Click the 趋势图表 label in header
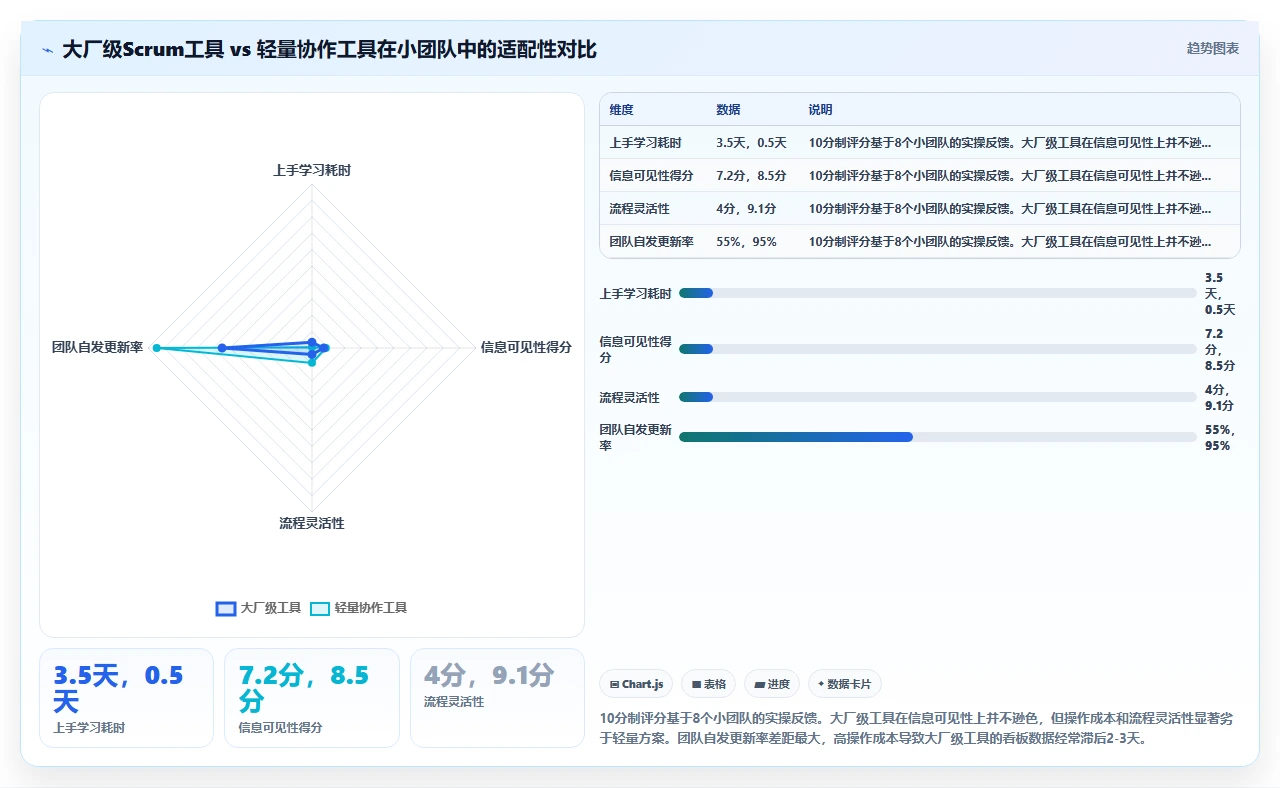This screenshot has width=1280, height=788. click(1213, 48)
